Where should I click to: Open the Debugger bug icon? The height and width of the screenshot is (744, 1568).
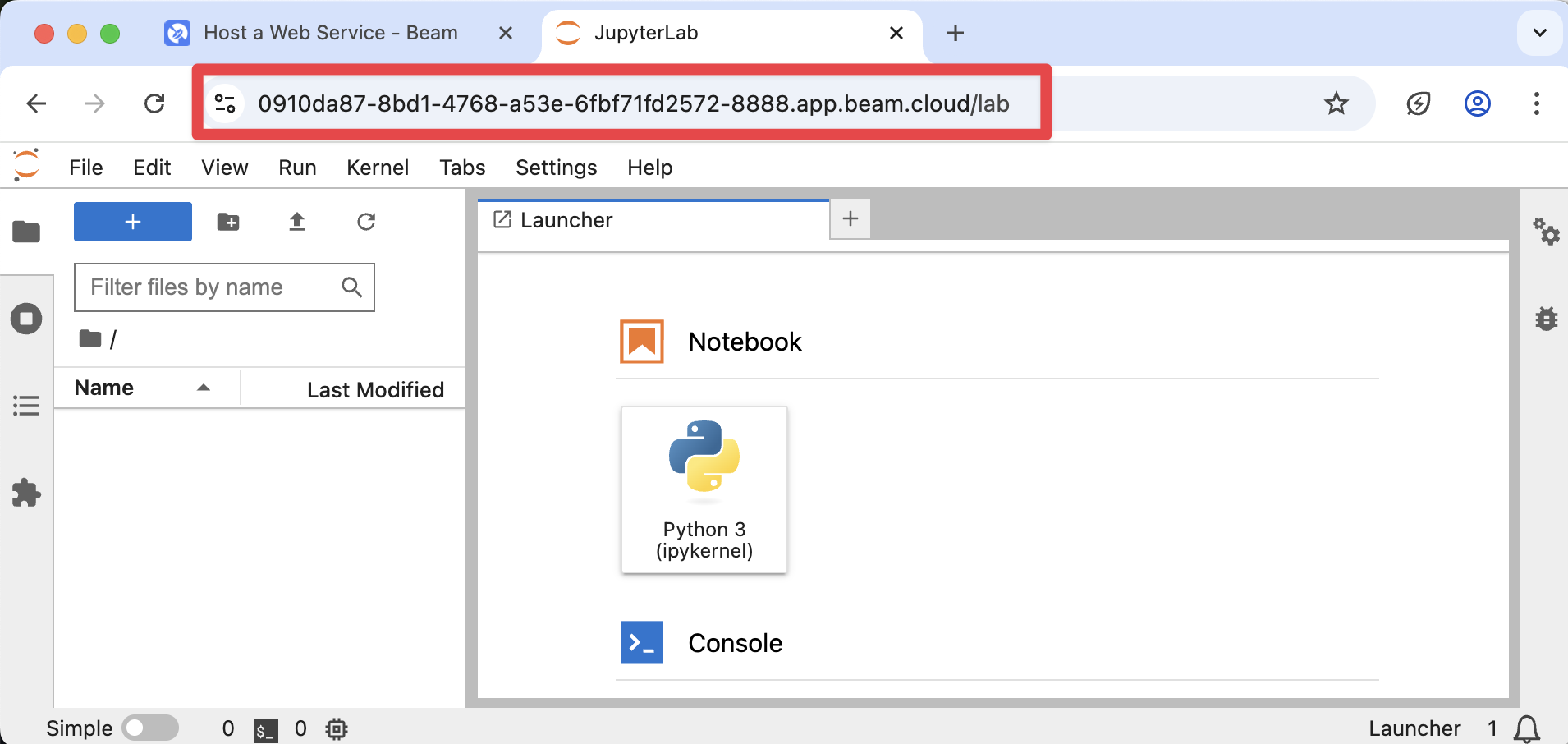point(1546,319)
